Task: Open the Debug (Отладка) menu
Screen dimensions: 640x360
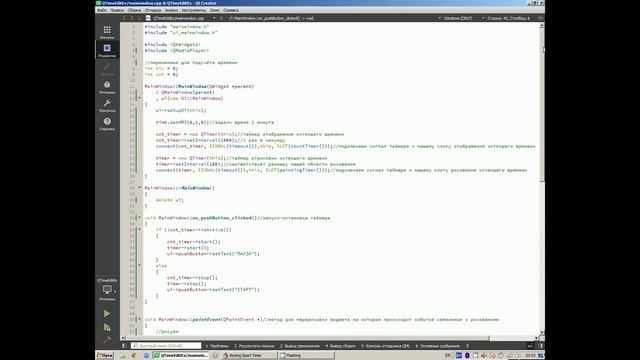Action: click(x=153, y=10)
